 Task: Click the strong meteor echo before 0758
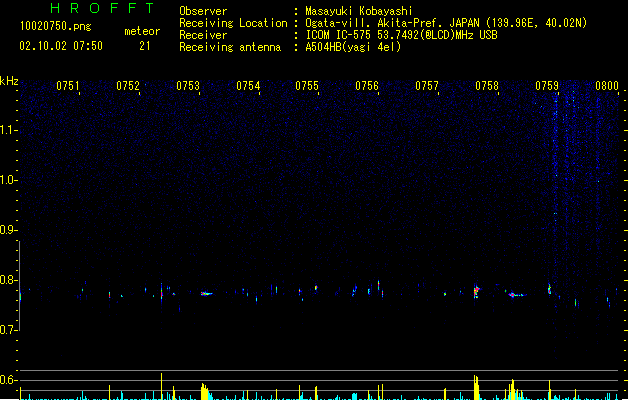click(x=476, y=291)
